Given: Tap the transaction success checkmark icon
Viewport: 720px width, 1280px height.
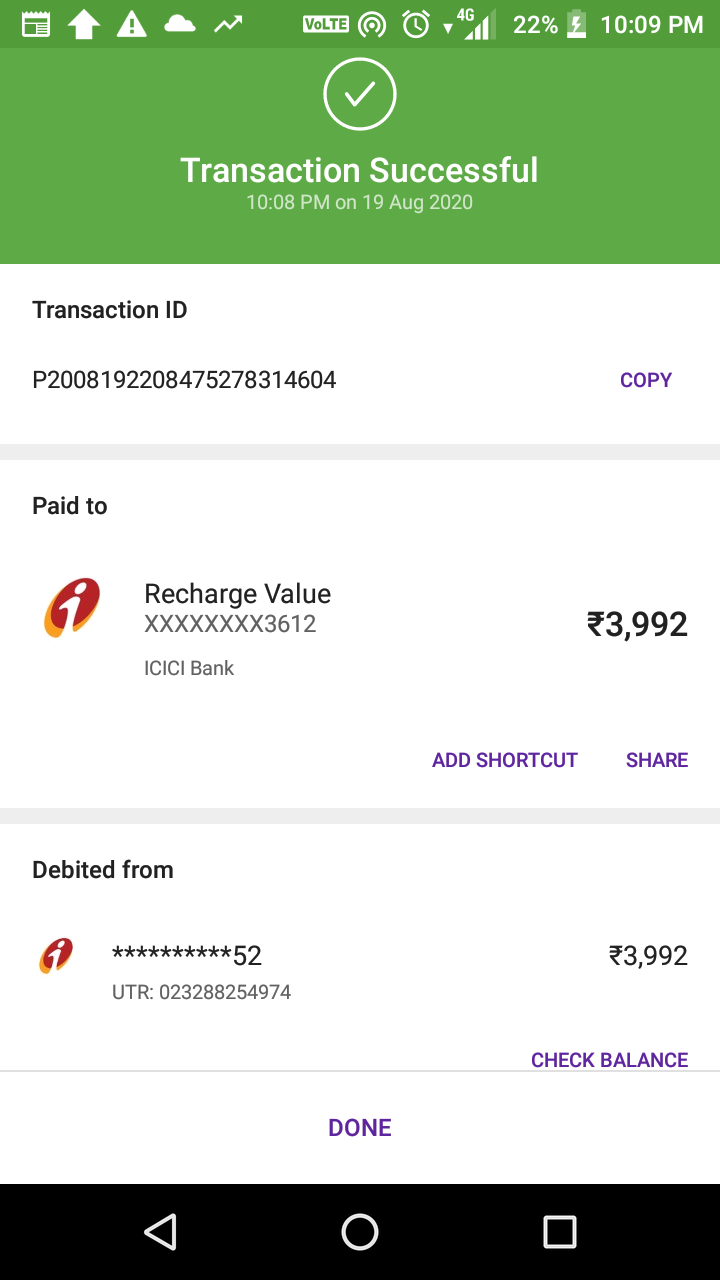Looking at the screenshot, I should point(360,94).
